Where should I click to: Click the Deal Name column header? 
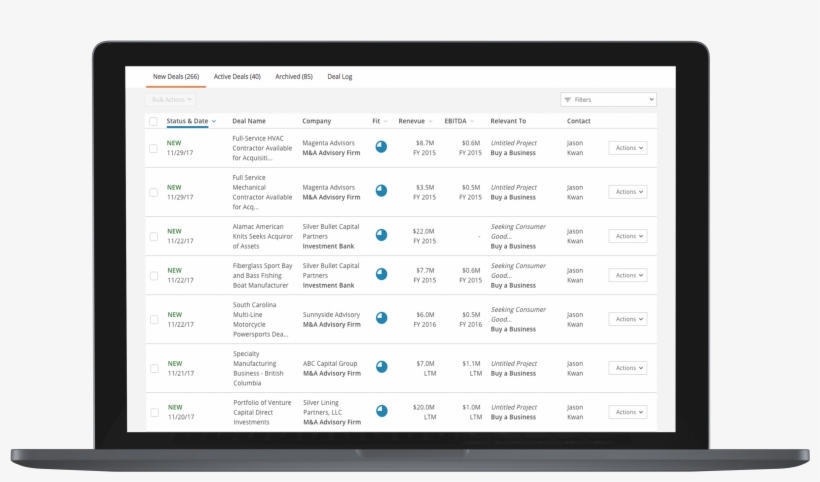[x=249, y=121]
